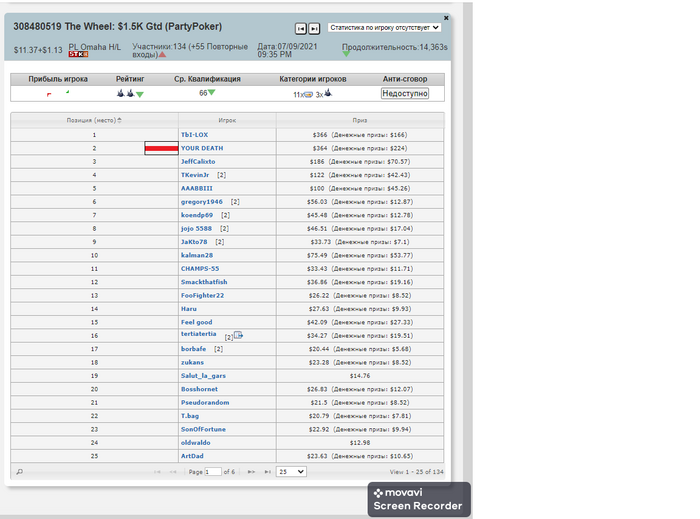700x519 pixels.
Task: Open player Feel good profile
Action: coord(196,322)
